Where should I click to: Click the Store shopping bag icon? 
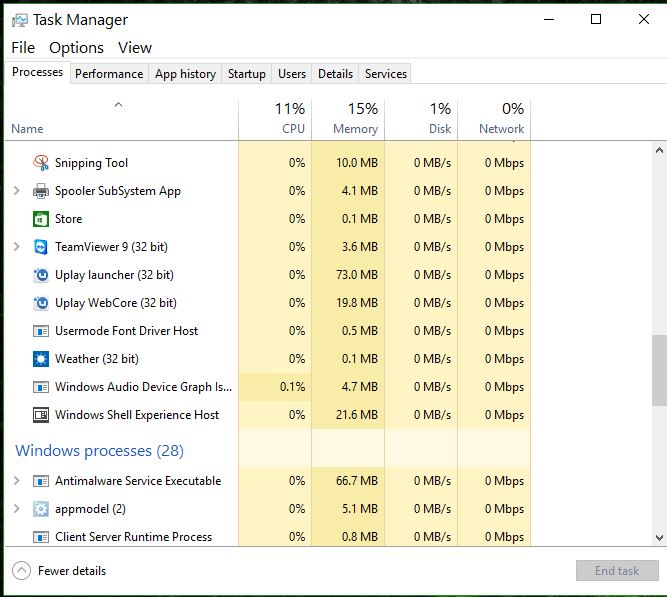click(41, 219)
